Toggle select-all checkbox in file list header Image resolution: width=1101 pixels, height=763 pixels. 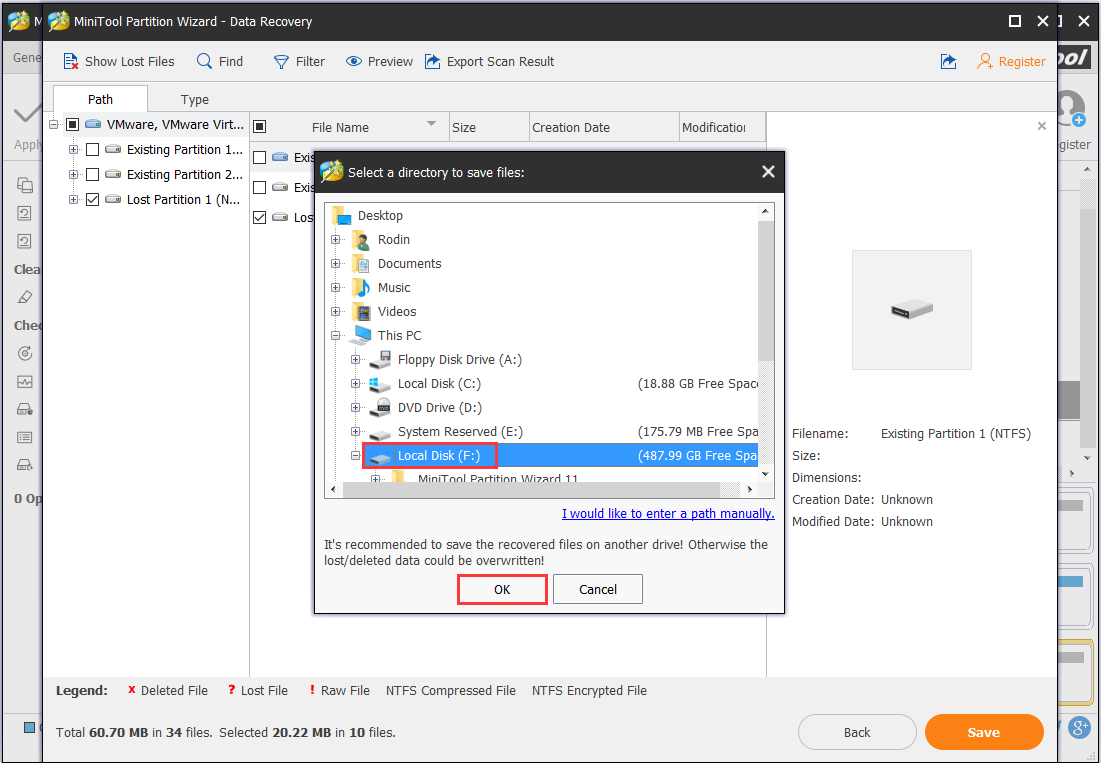pos(259,126)
